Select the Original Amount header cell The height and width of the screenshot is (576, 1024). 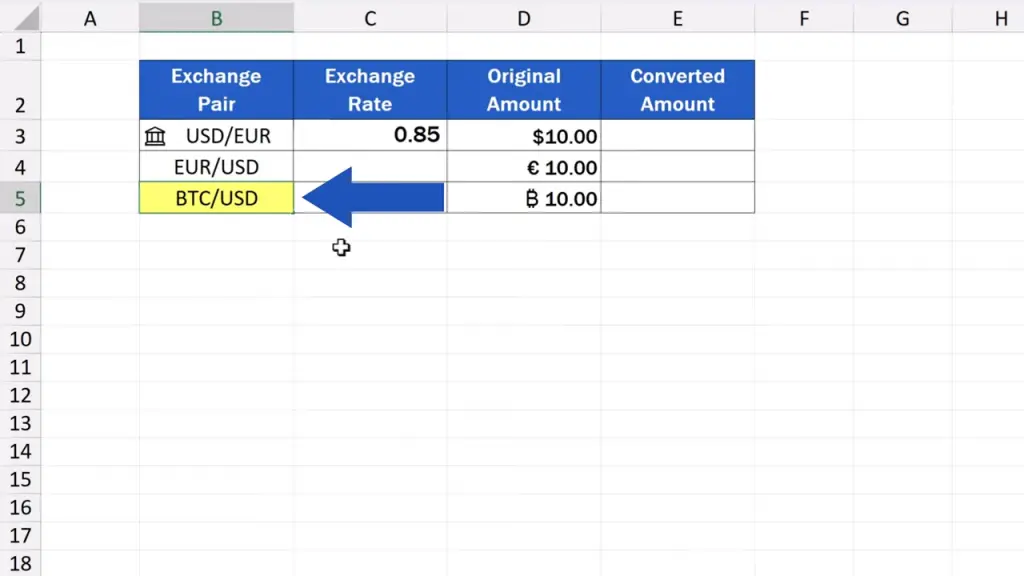point(524,90)
